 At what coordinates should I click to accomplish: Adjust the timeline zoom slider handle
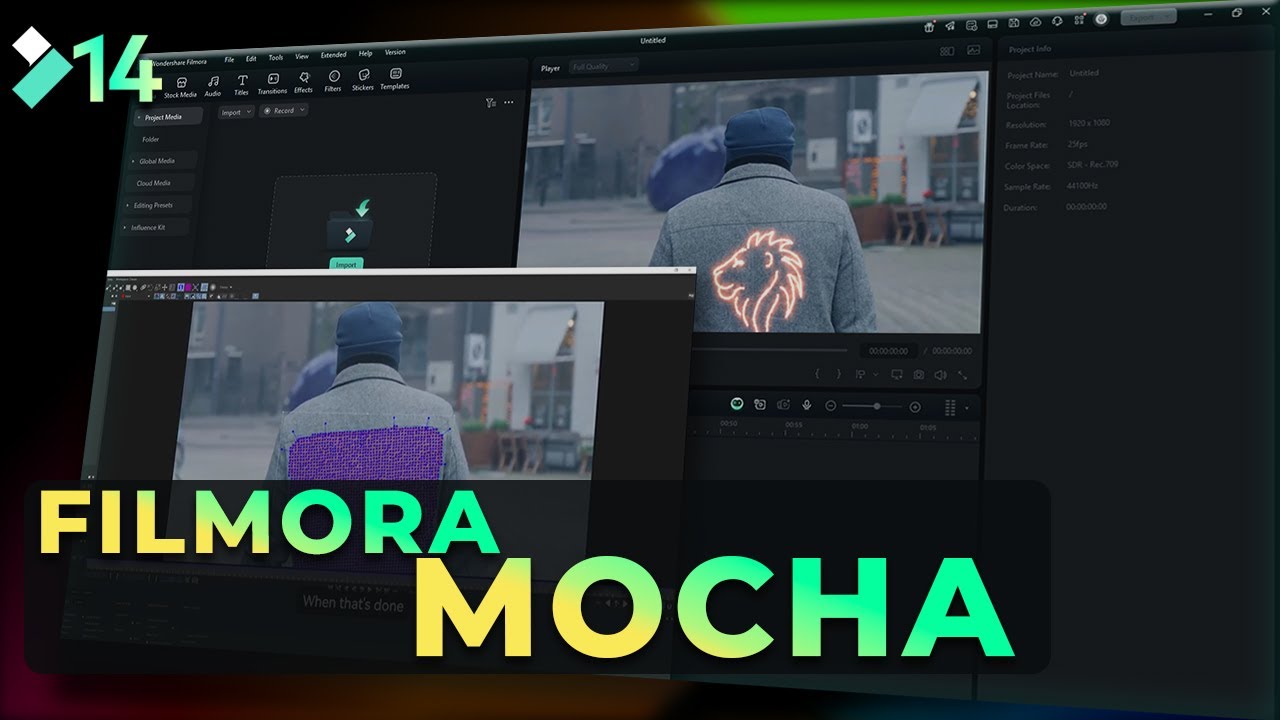coord(877,406)
